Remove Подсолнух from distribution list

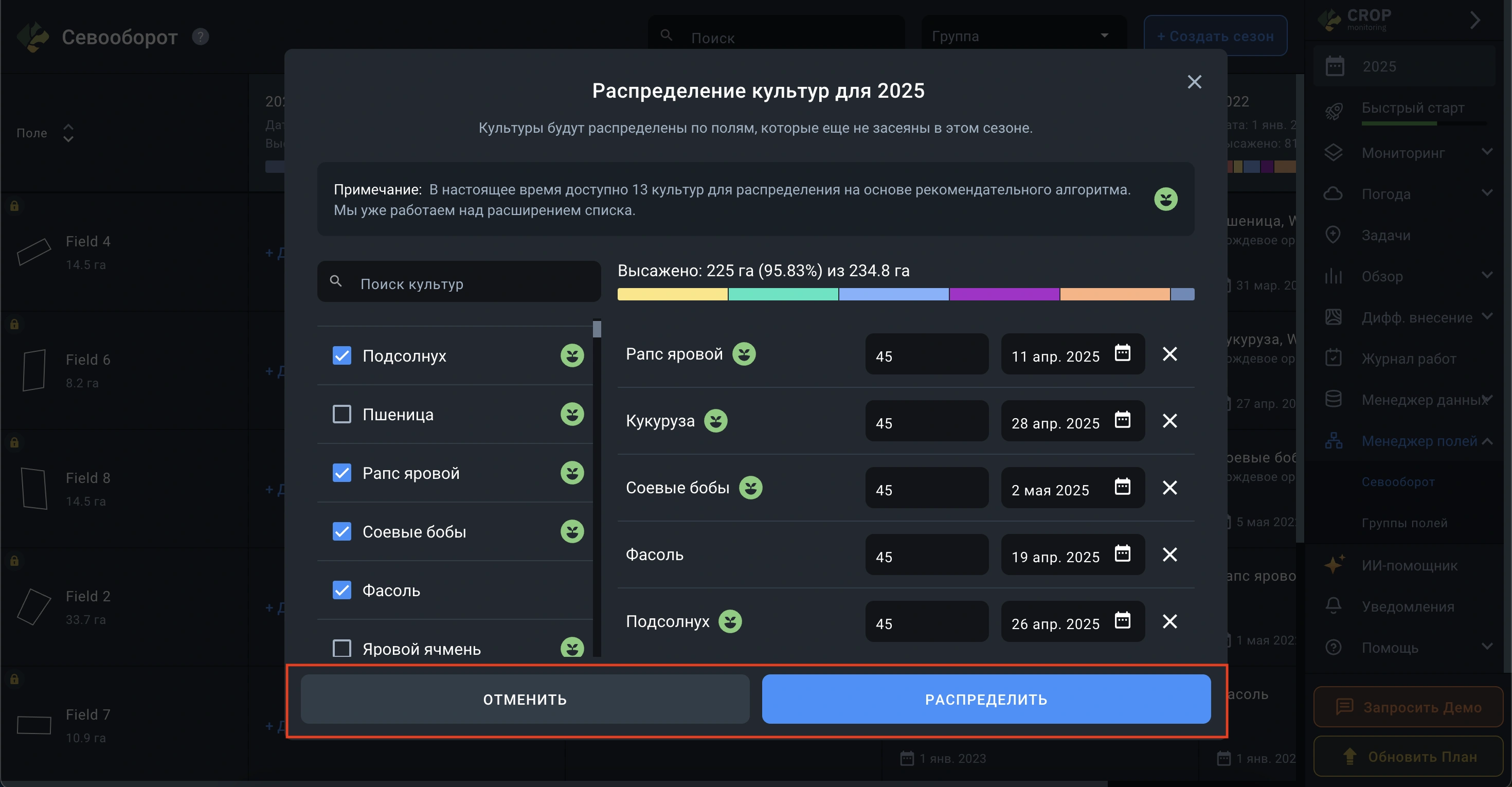click(x=1169, y=621)
